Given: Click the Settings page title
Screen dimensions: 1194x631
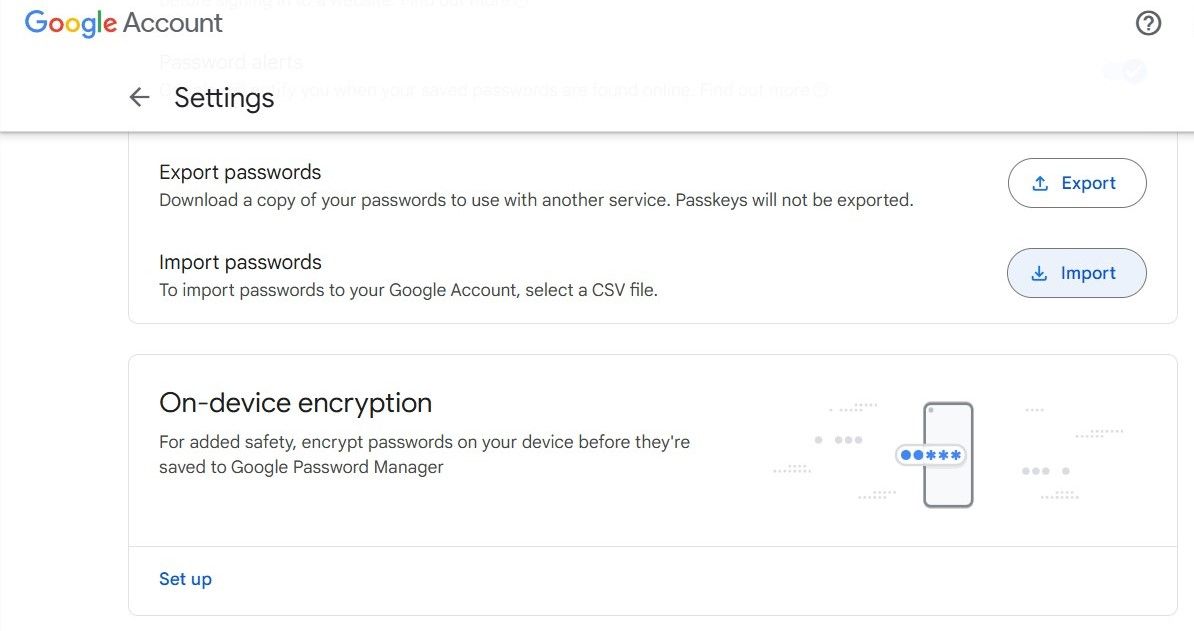Looking at the screenshot, I should coord(223,97).
